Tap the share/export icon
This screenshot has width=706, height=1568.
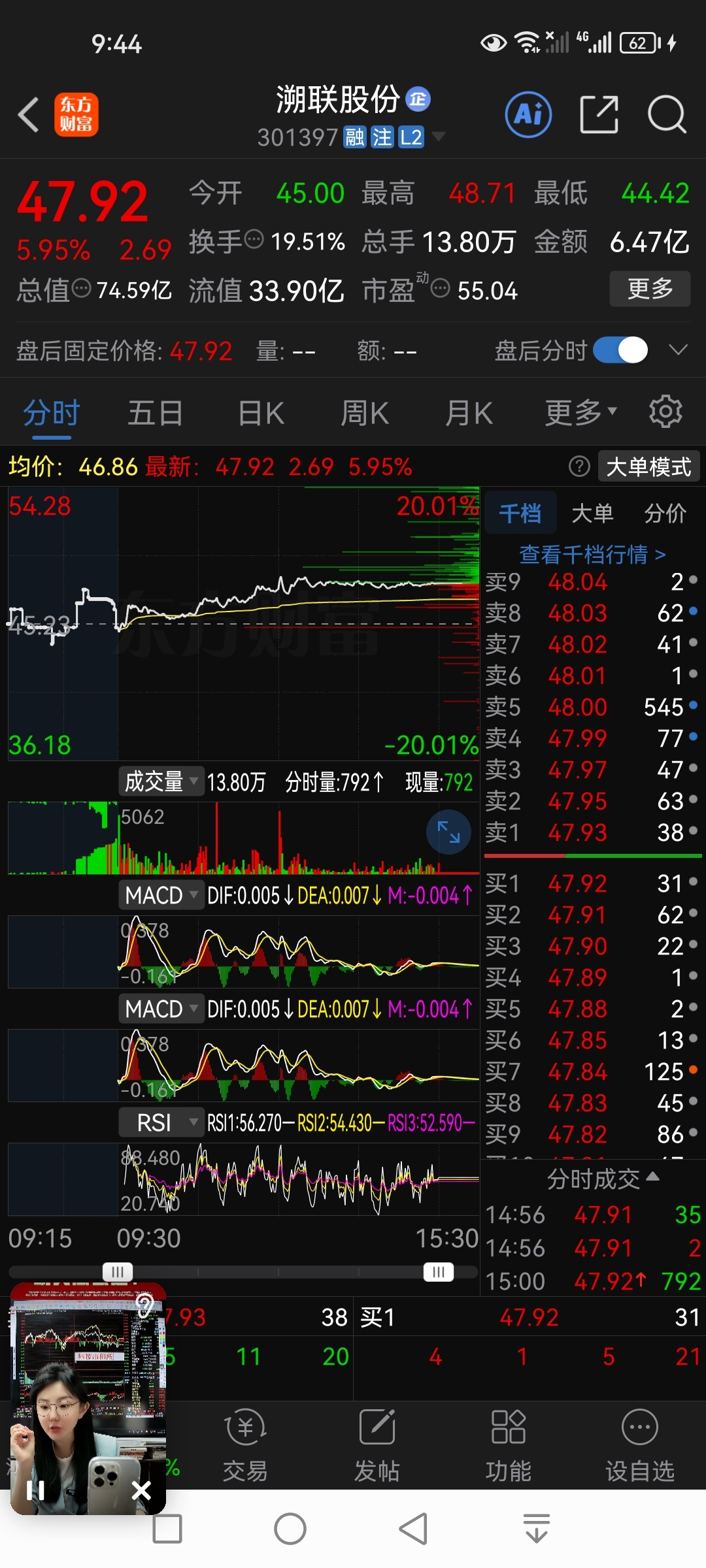(599, 114)
